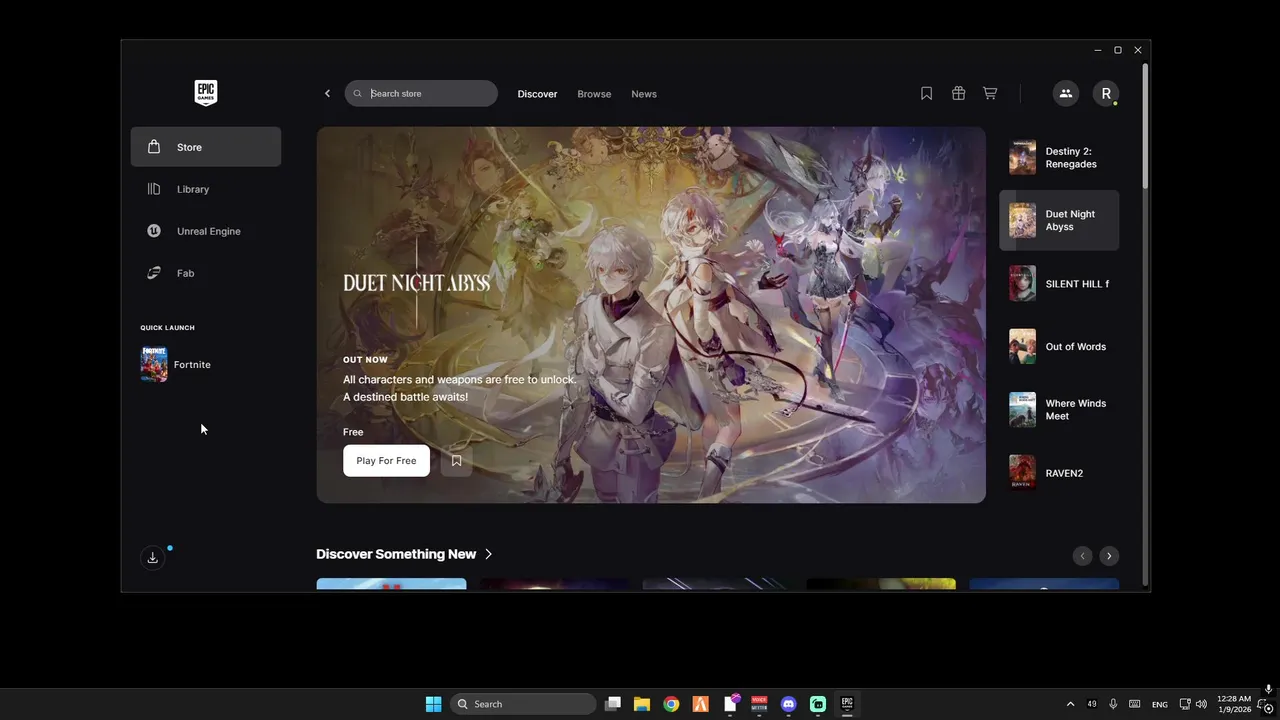Open the volume speaker tray icon
Image resolution: width=1280 pixels, height=720 pixels.
(x=1201, y=704)
